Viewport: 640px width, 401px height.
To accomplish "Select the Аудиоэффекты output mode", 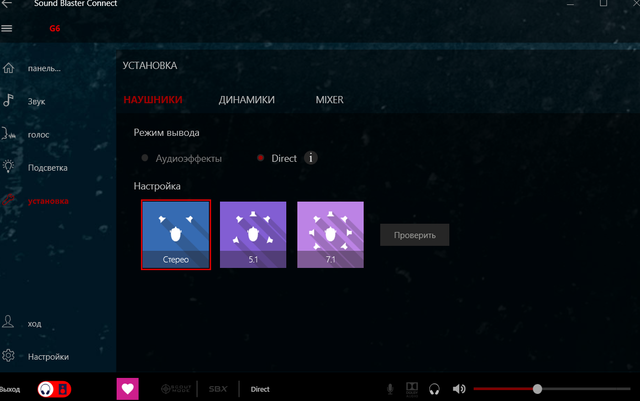I will [x=182, y=158].
